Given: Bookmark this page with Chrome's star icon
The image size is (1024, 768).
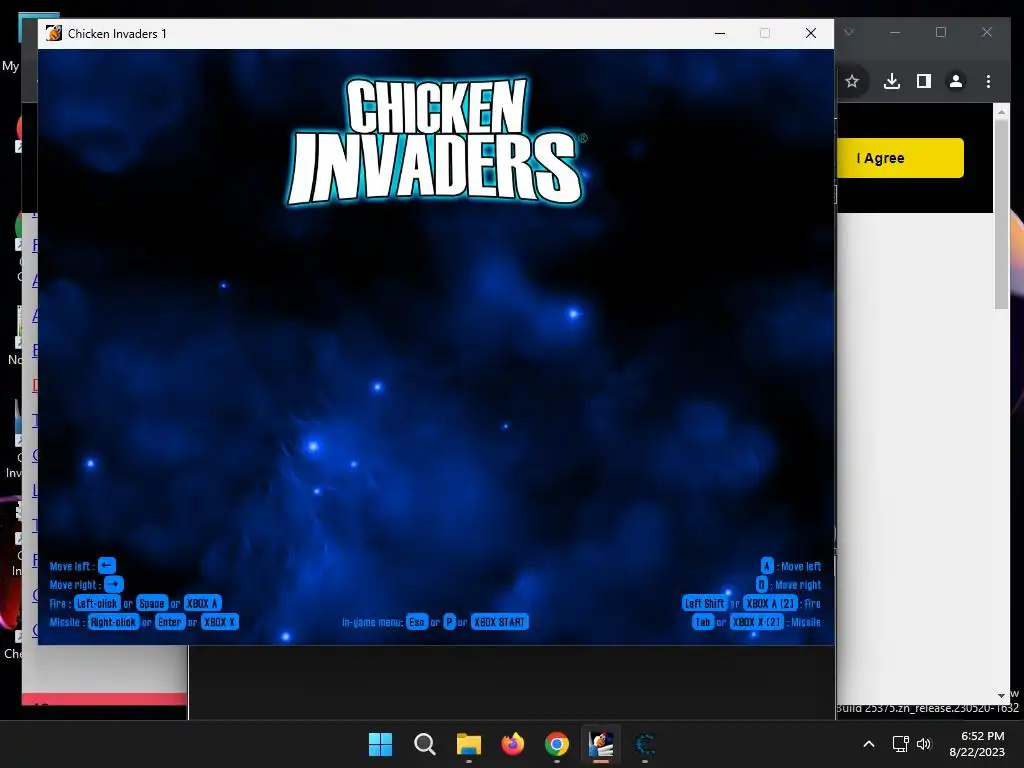Looking at the screenshot, I should [852, 82].
